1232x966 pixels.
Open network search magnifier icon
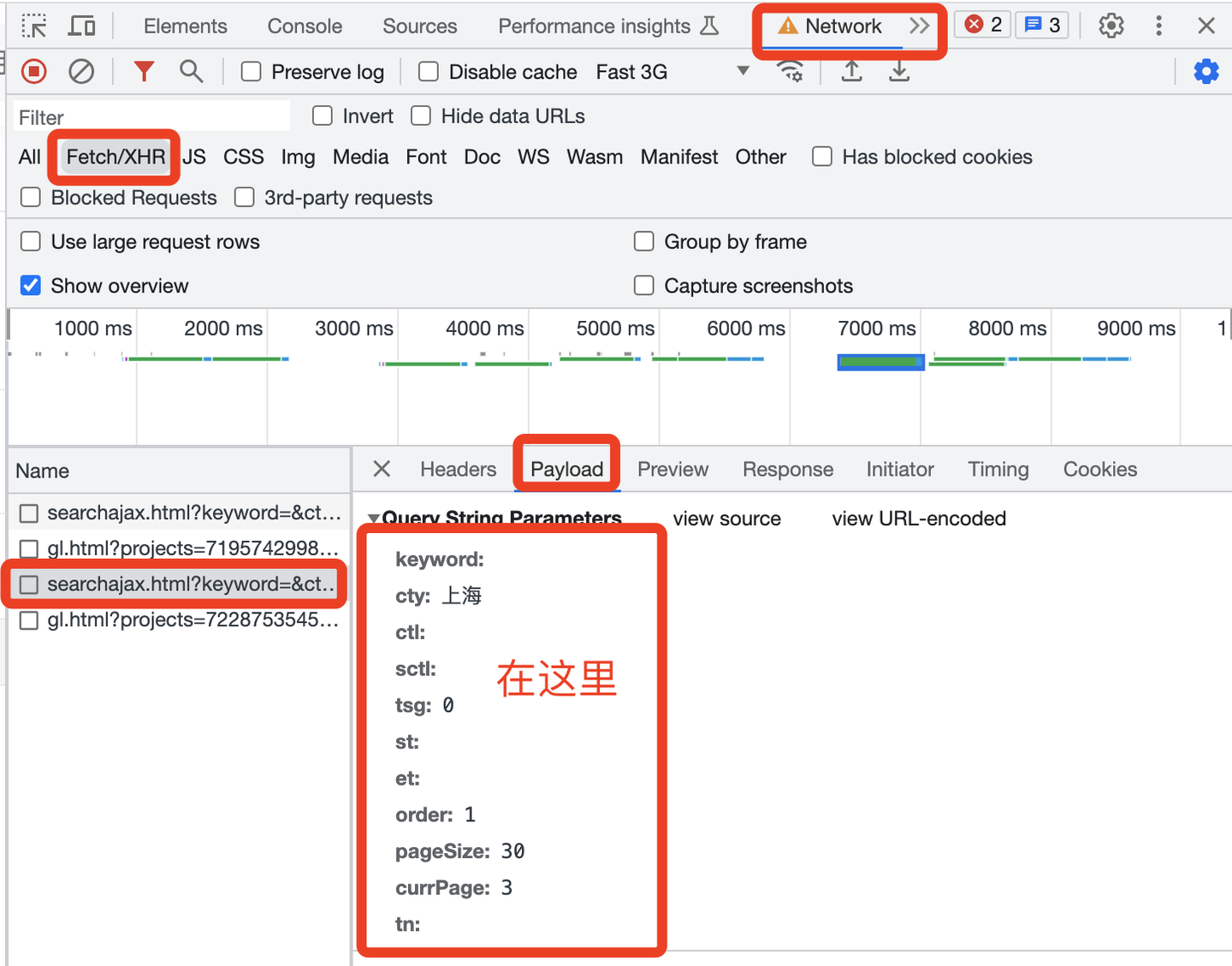pos(192,72)
